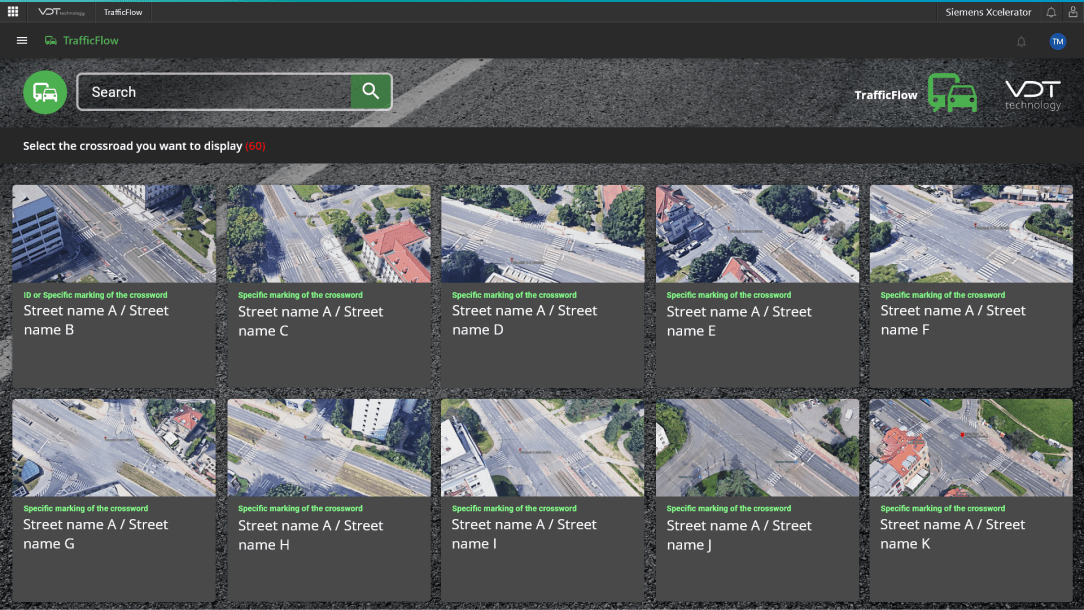This screenshot has height=610, width=1084.
Task: Open the user account icon at top right
Action: tap(1073, 12)
